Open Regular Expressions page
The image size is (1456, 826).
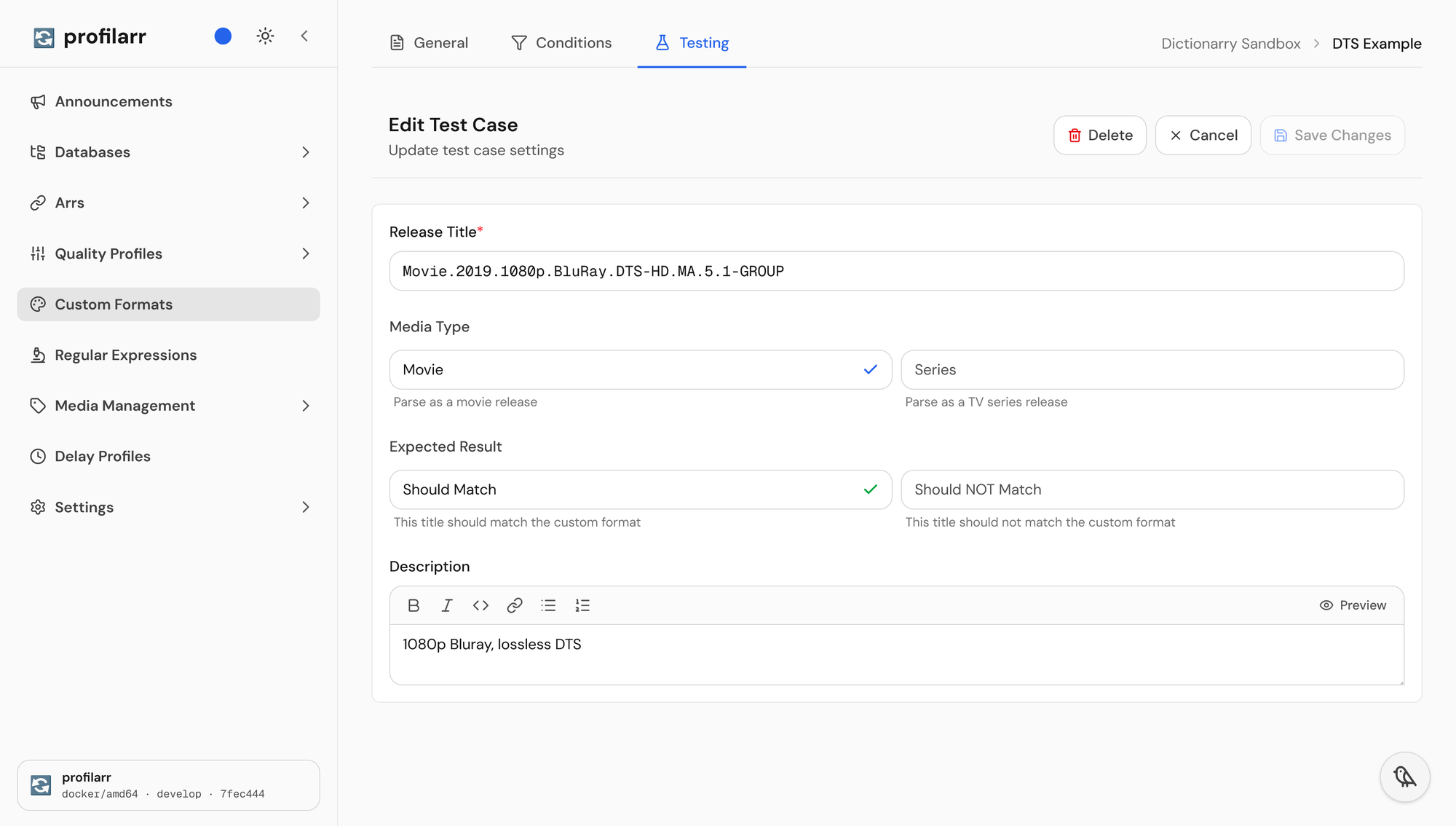[x=168, y=355]
